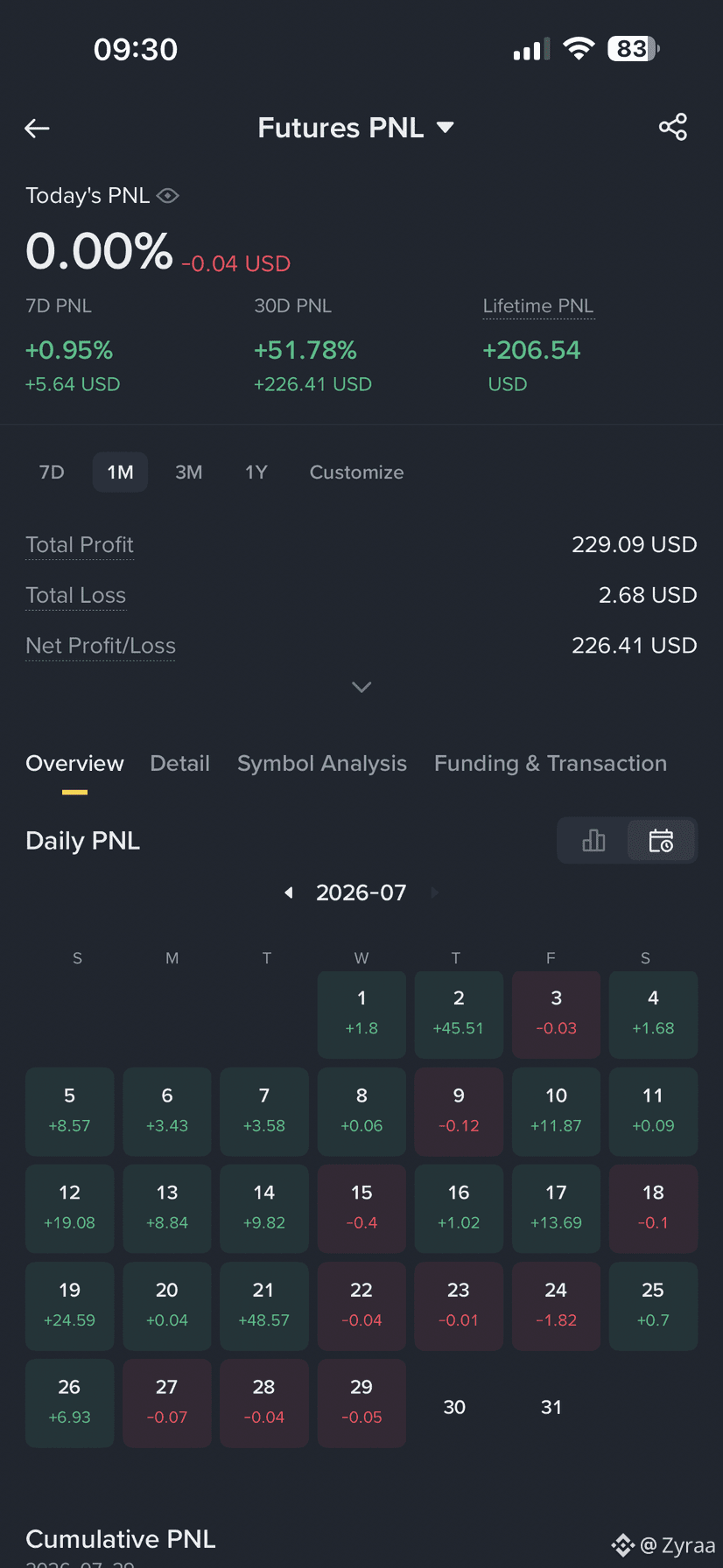Select July 21 calendar cell
723x1568 pixels.
[x=264, y=1305]
